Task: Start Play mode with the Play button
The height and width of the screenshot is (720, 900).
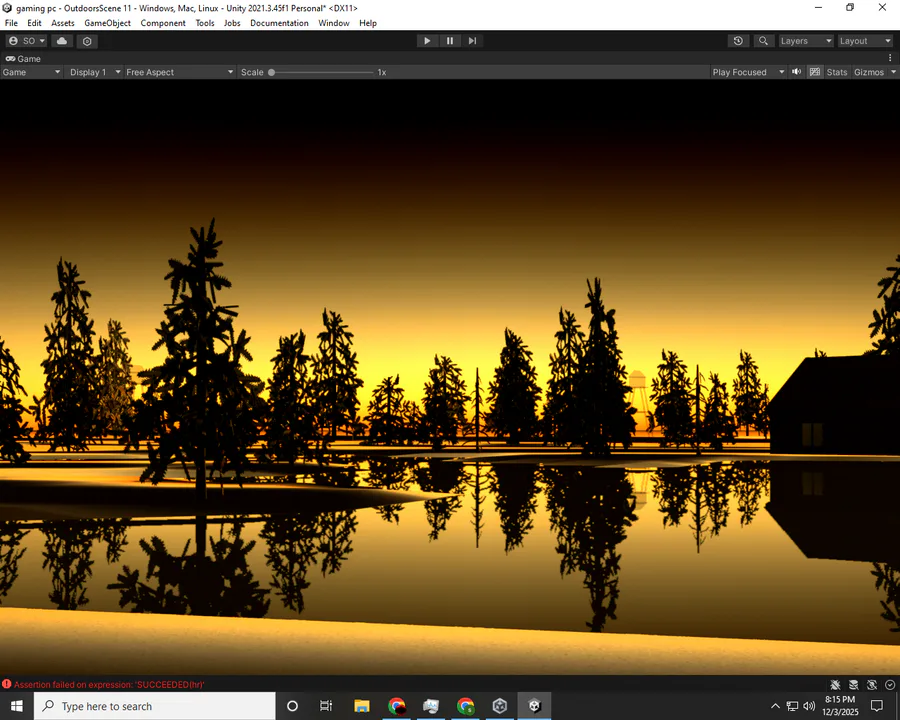Action: [x=427, y=41]
